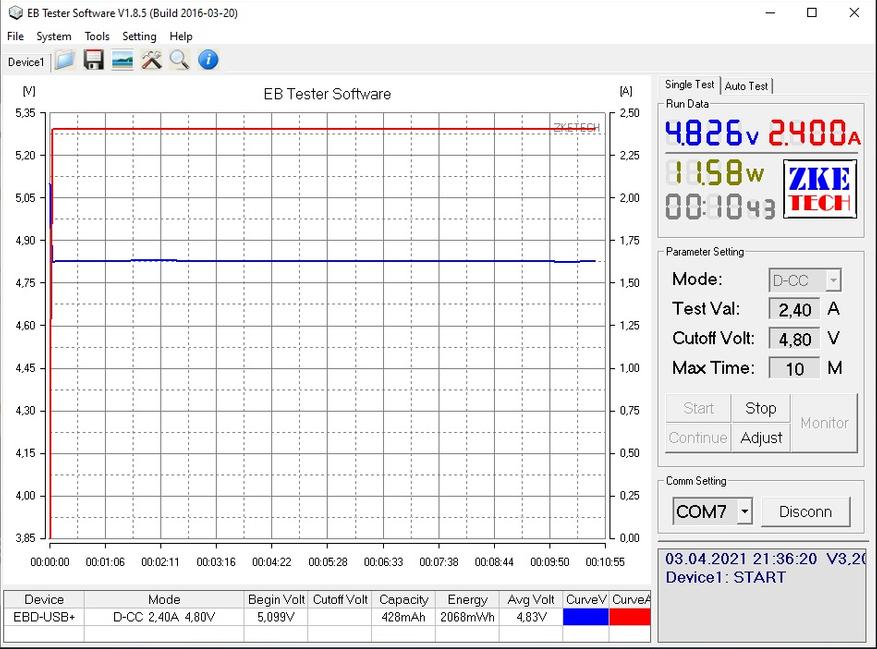877x649 pixels.
Task: Open file with the folder toolbar icon
Action: click(x=65, y=60)
